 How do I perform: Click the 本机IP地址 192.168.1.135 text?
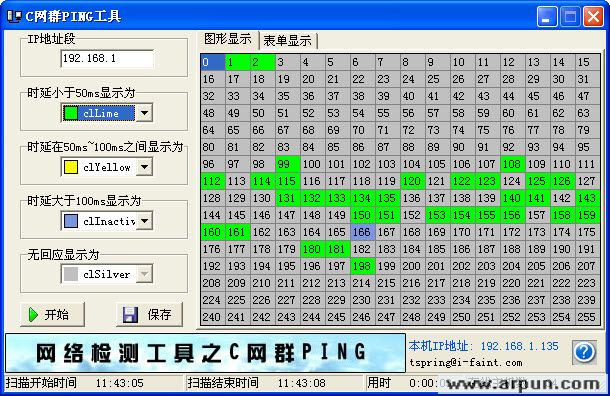point(484,346)
